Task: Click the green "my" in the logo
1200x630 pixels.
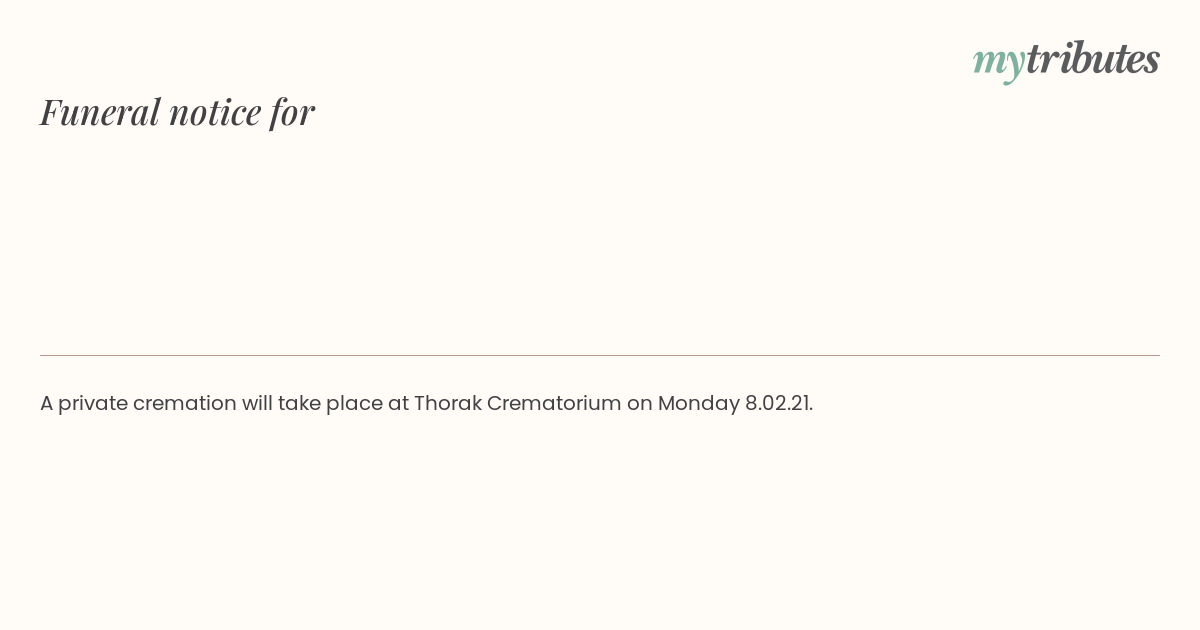Action: [998, 60]
